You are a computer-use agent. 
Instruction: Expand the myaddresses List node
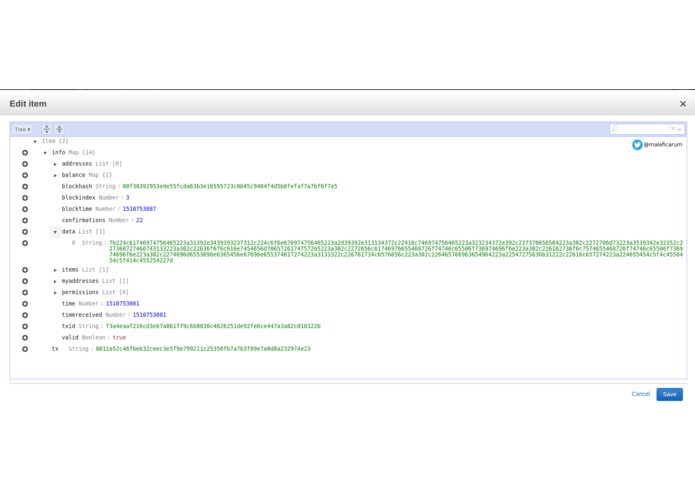coord(55,281)
